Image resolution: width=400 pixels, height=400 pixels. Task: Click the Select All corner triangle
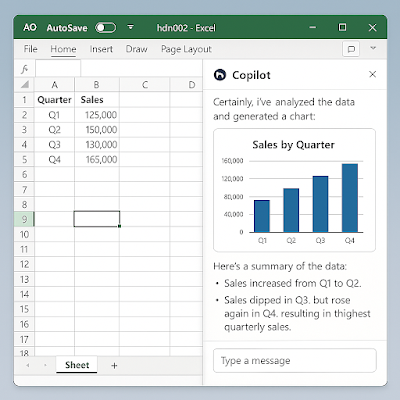pos(24,84)
